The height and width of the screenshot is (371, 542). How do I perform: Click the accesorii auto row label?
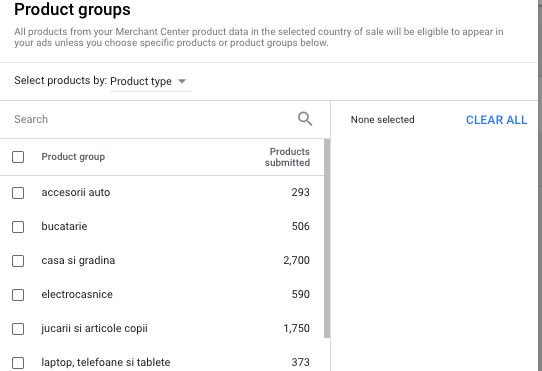tap(76, 192)
